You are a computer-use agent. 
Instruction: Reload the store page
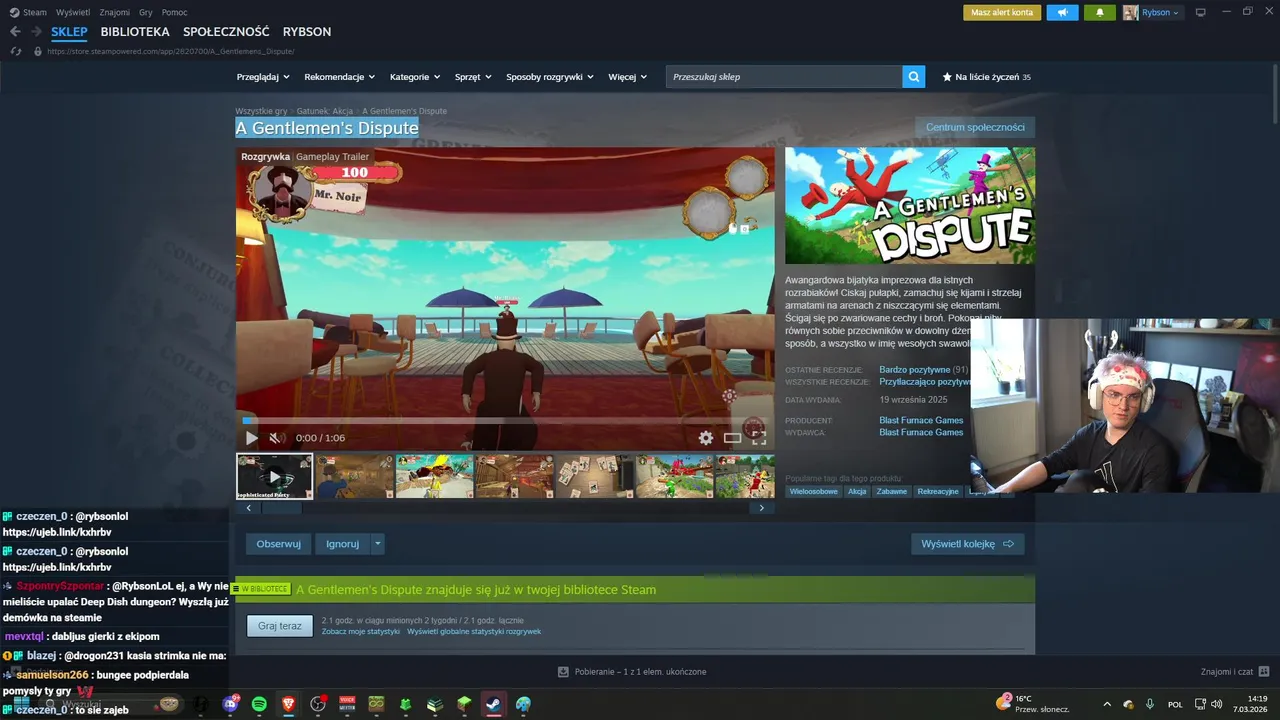pos(16,51)
